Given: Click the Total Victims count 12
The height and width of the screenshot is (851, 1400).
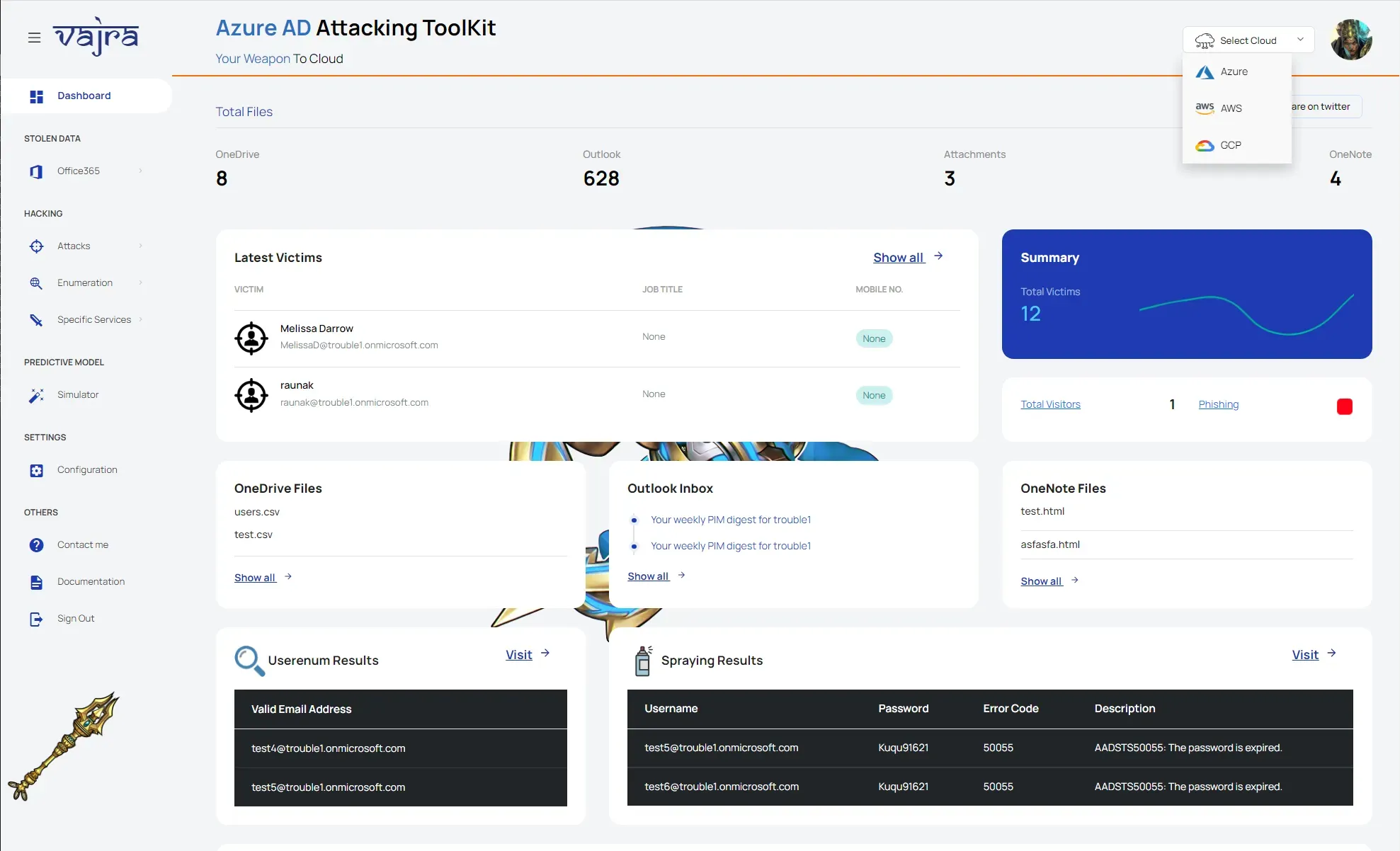Looking at the screenshot, I should tap(1030, 314).
